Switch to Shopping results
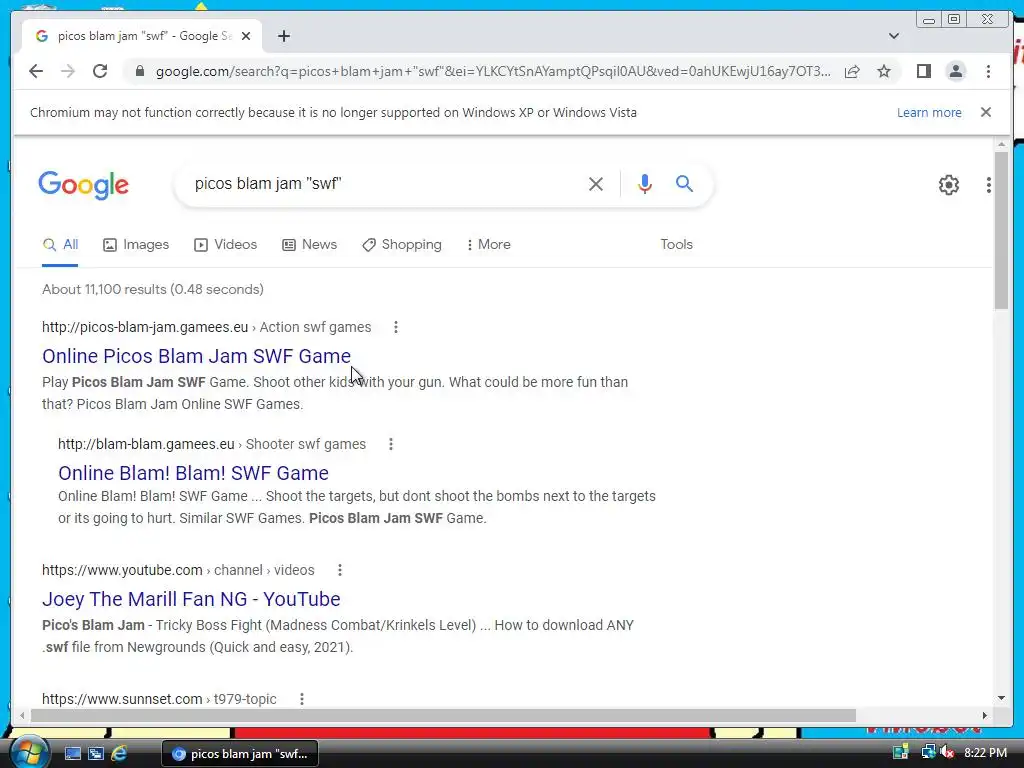1024x768 pixels. tap(402, 245)
